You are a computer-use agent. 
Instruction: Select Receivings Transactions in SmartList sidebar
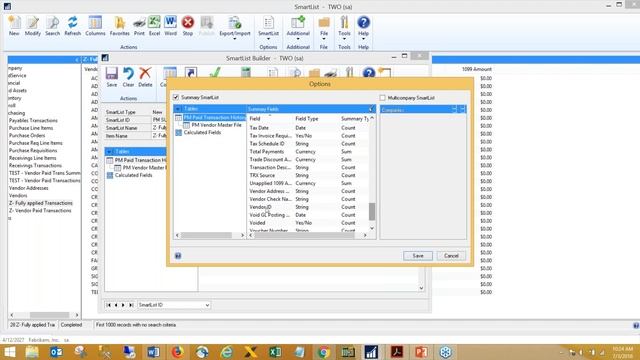[35, 166]
